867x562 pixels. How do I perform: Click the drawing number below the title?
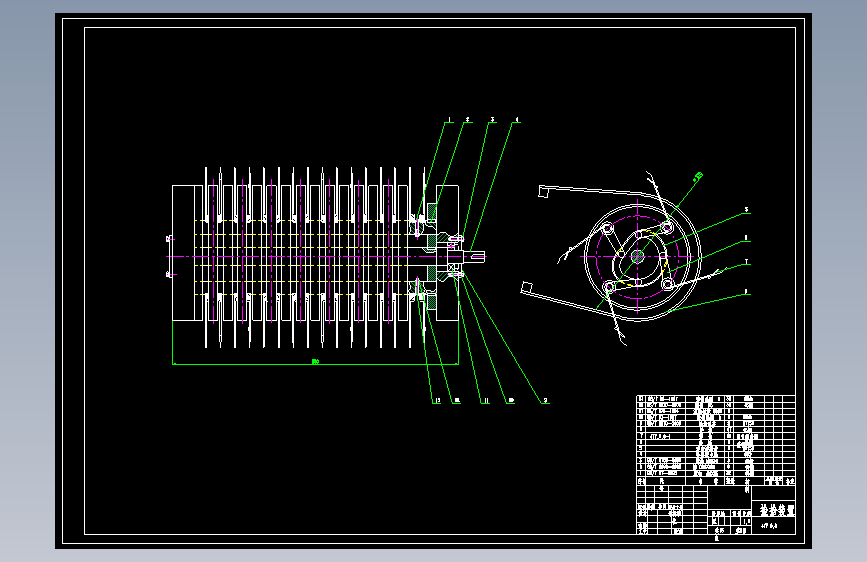[x=770, y=525]
